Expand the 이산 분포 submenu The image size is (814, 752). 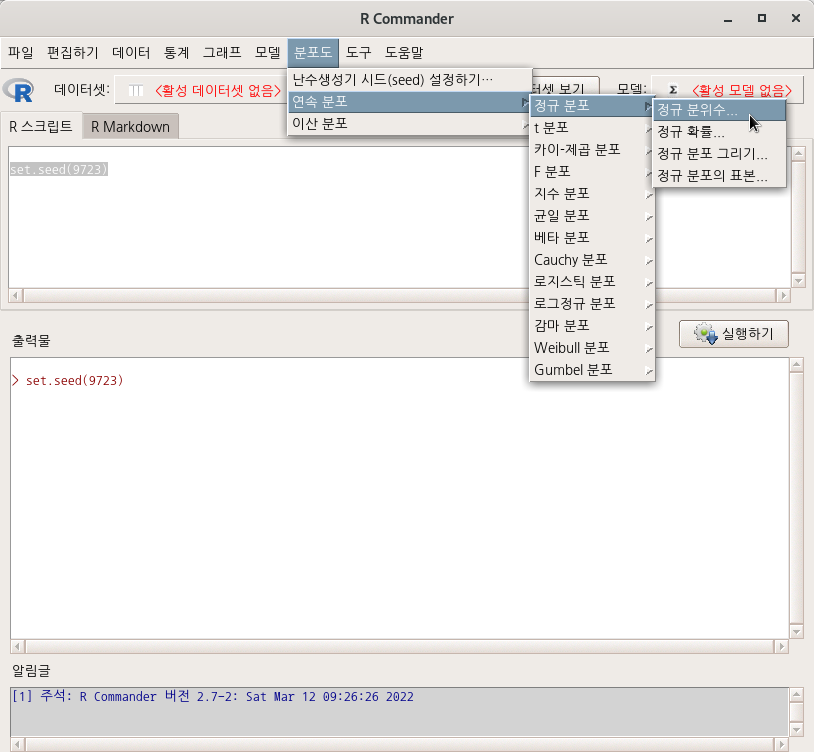coord(410,124)
